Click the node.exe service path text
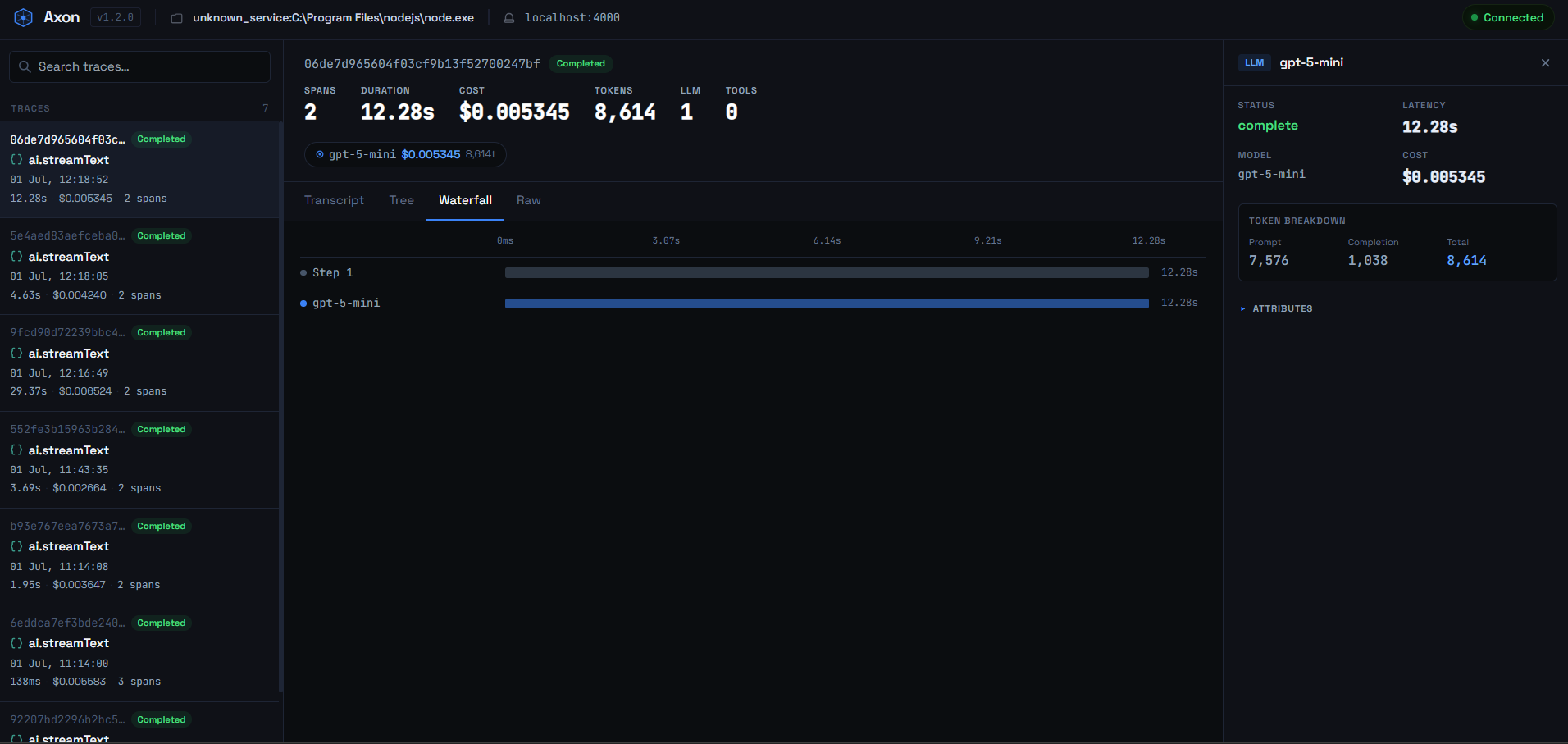 333,18
